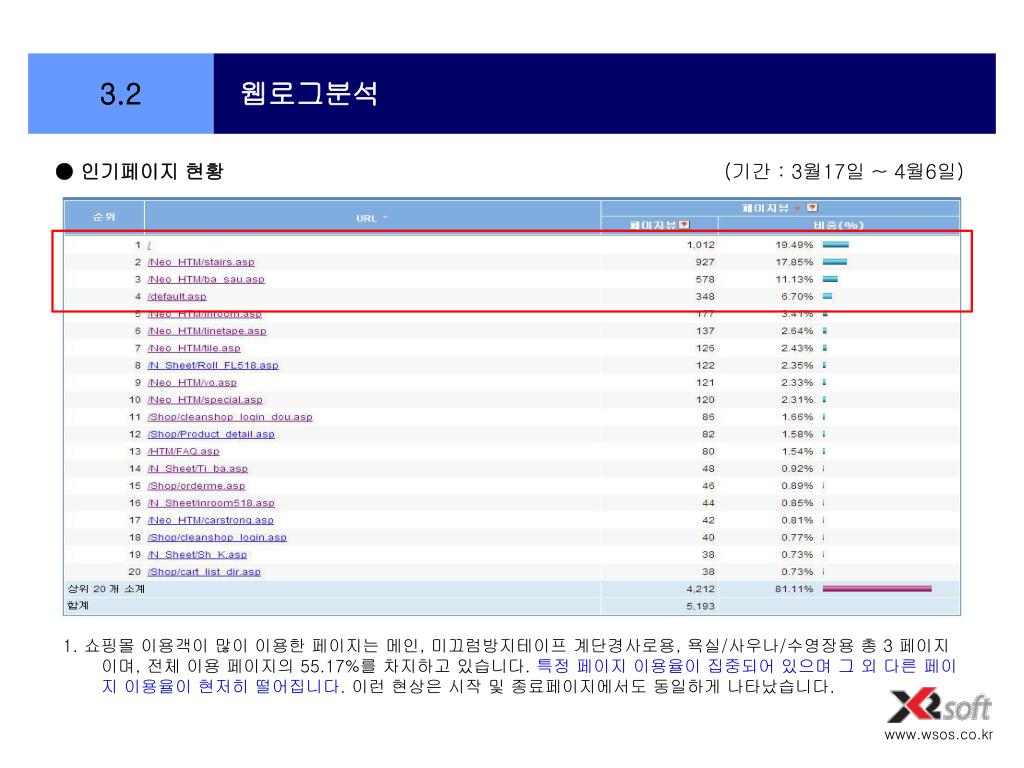
Task: Open the /Neo_HTM/tile.asp link
Action: click(194, 348)
